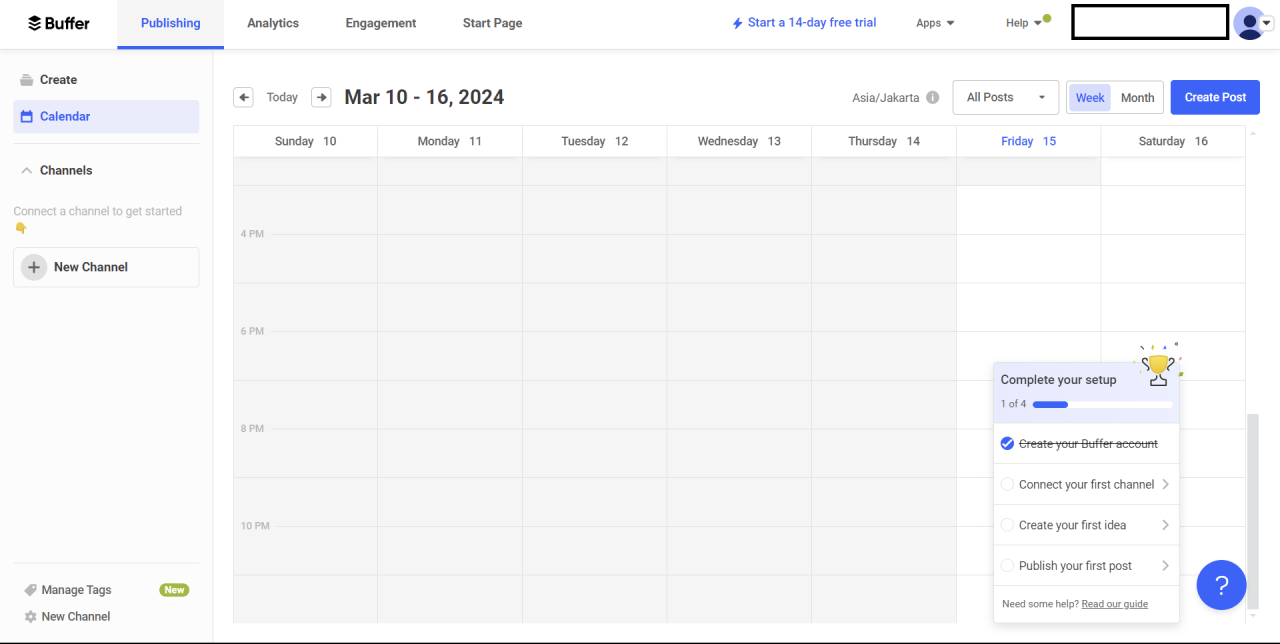The height and width of the screenshot is (644, 1280).
Task: Switch calendar to Month view
Action: coord(1137,98)
